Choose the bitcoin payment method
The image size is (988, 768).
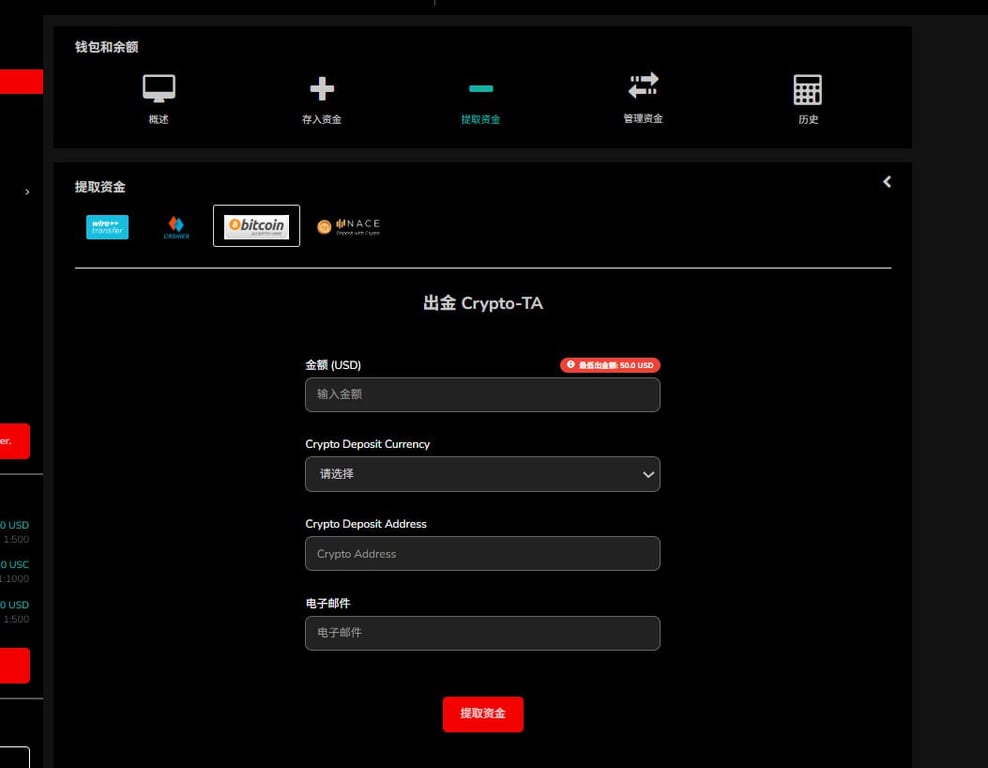pos(256,226)
